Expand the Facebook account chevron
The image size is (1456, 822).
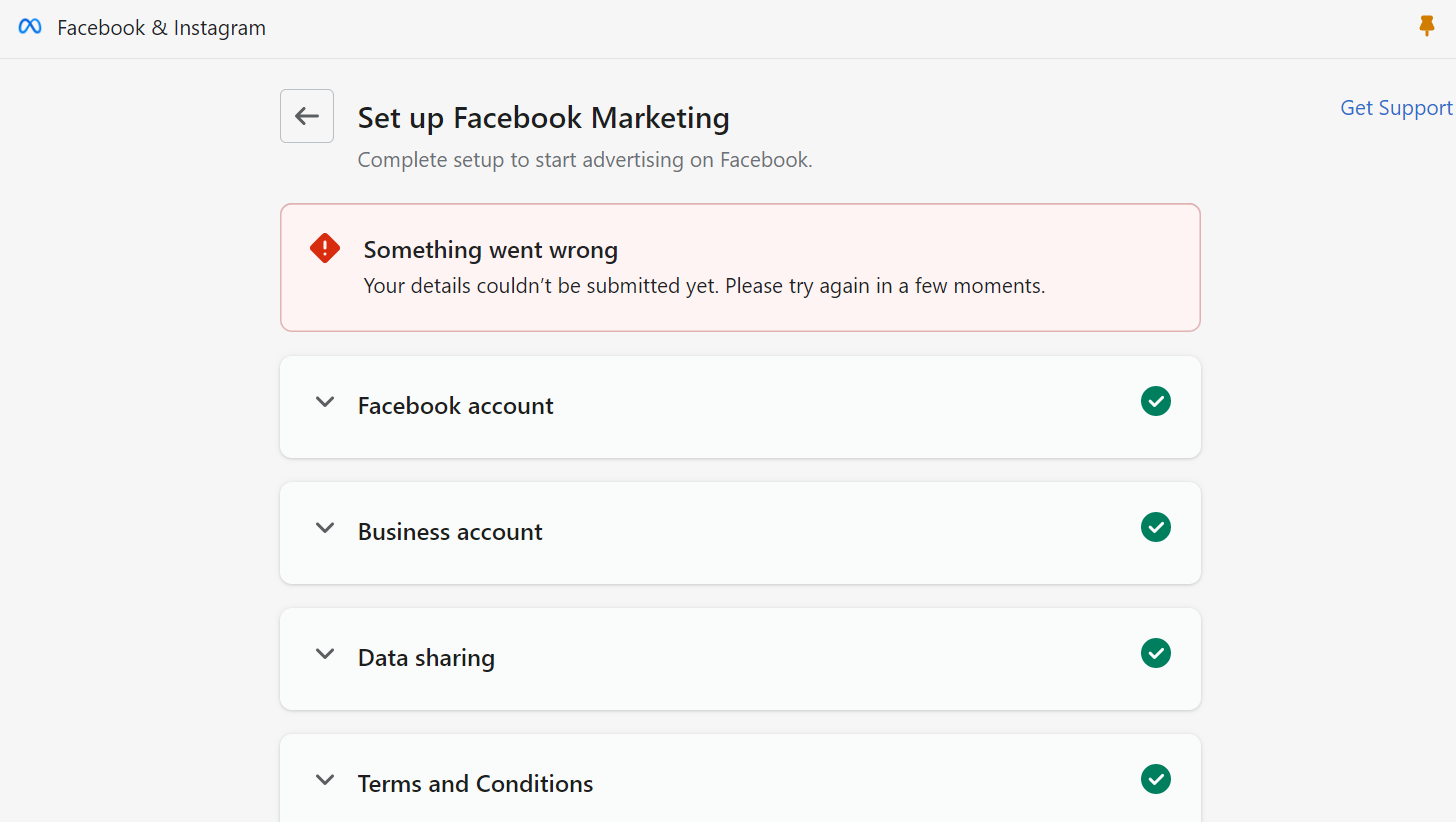325,402
